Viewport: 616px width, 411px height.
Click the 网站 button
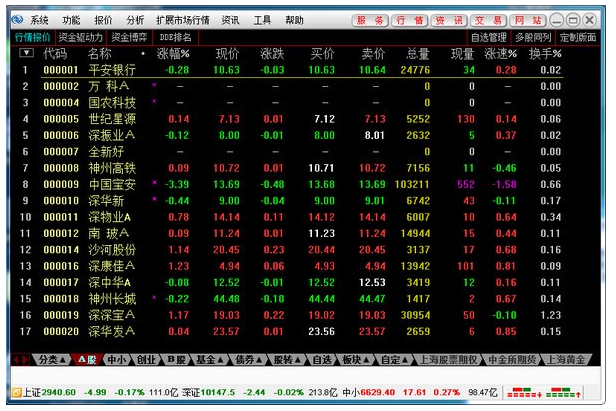click(528, 20)
